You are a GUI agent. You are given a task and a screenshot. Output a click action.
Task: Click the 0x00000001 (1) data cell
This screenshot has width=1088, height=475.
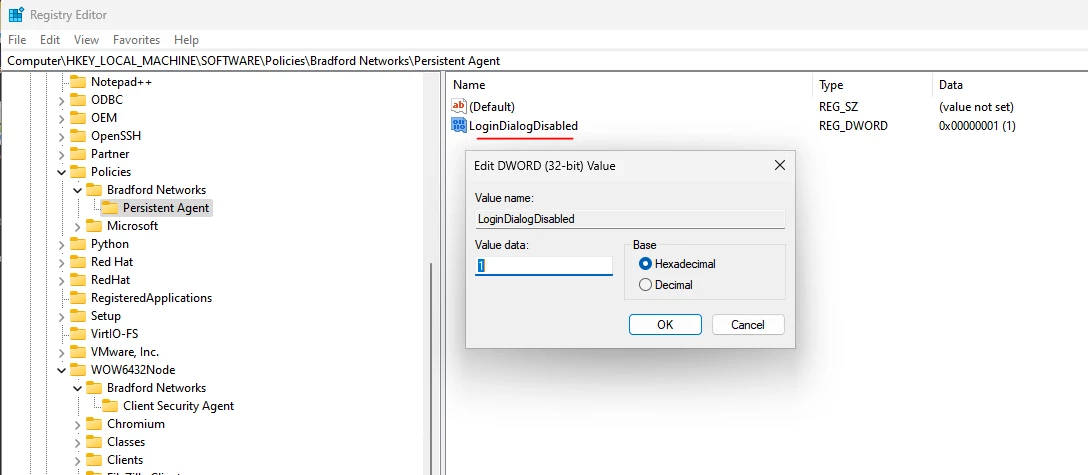(x=977, y=126)
